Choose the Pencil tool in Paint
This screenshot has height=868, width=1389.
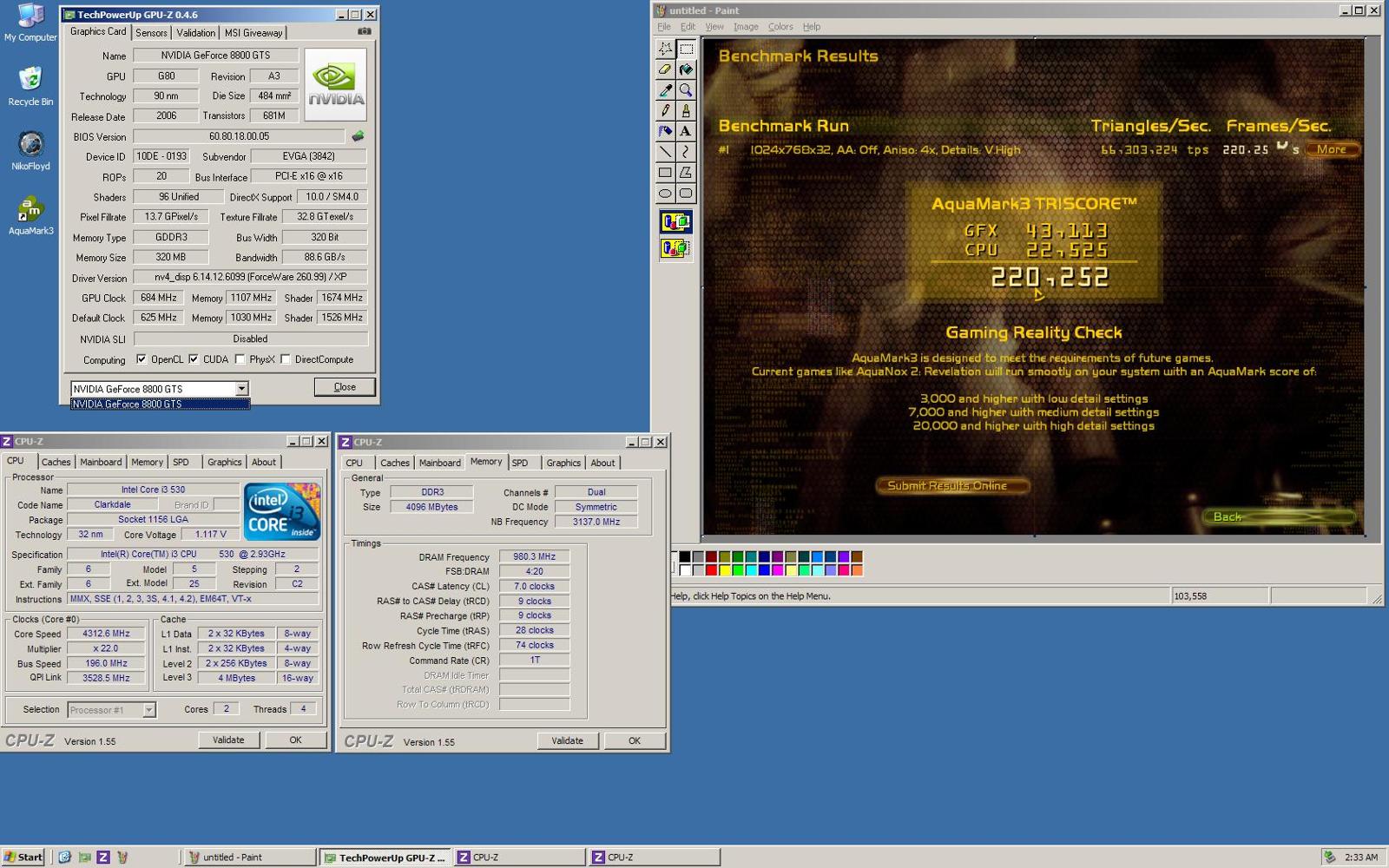[665, 111]
